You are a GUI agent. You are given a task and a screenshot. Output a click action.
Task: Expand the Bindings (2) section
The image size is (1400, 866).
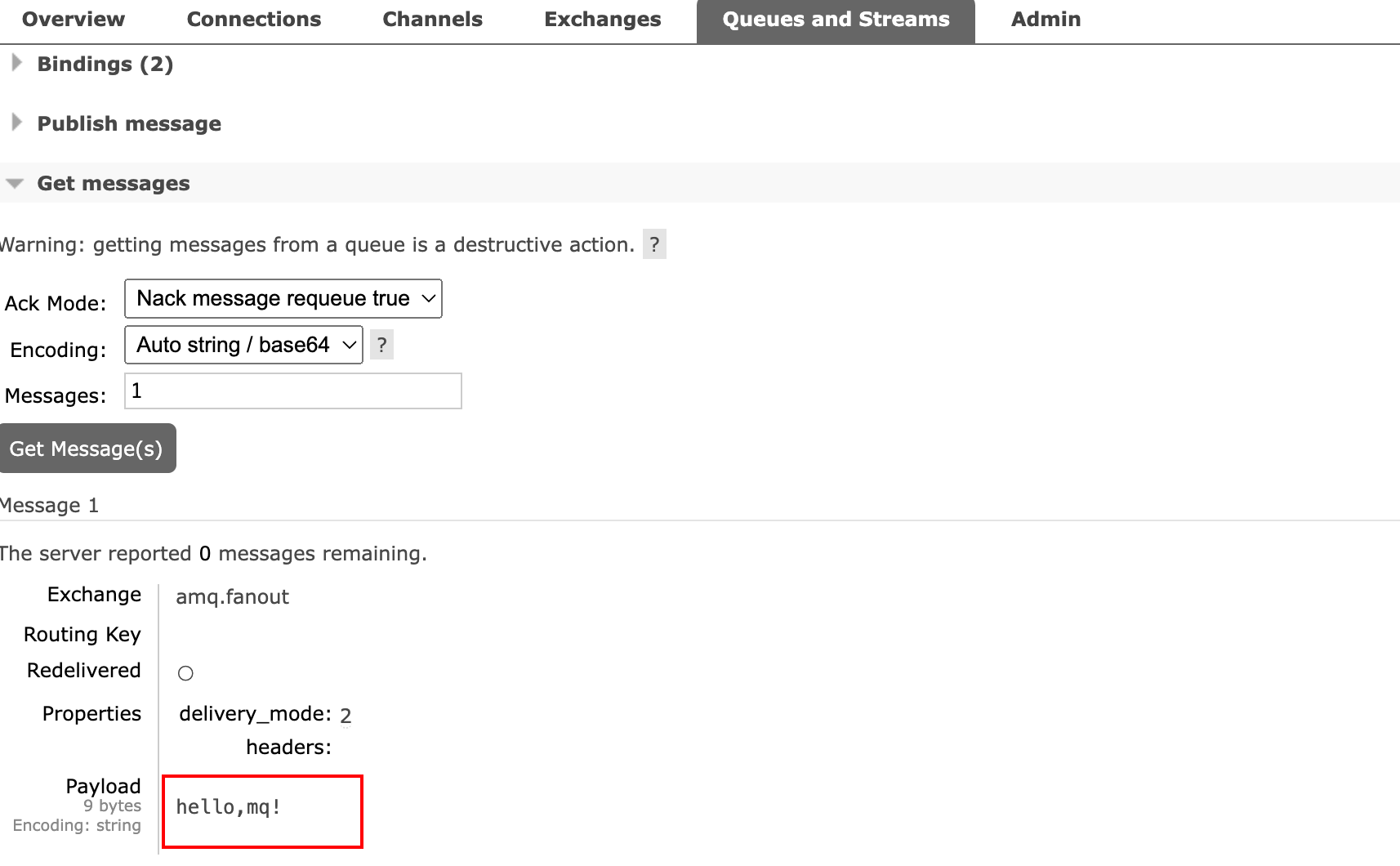(105, 64)
